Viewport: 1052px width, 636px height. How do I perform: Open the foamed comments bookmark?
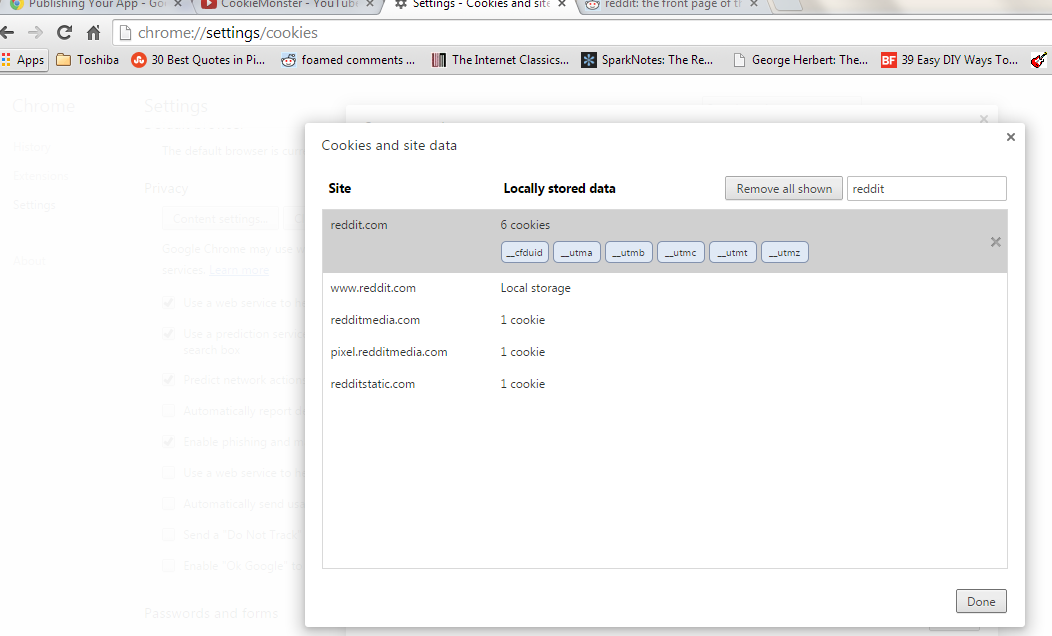tap(348, 60)
